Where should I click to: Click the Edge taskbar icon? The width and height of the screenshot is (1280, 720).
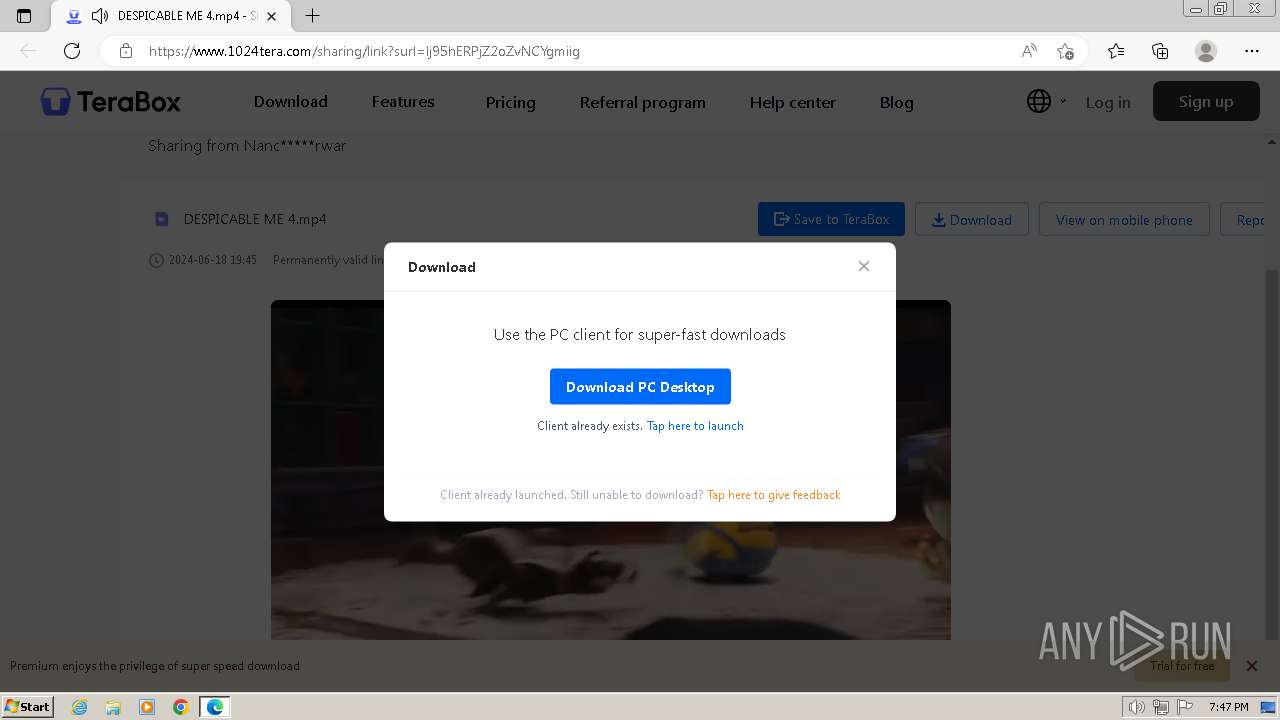[214, 707]
